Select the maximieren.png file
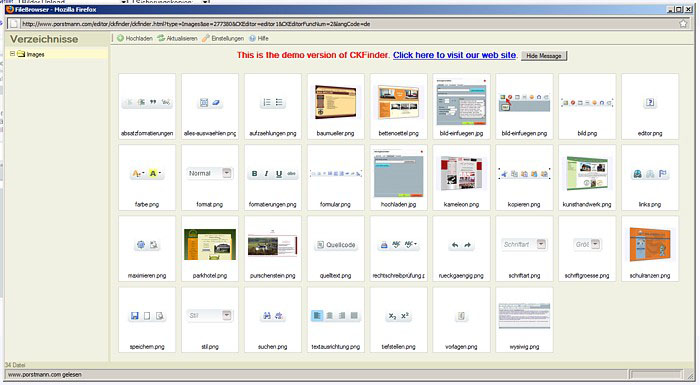 click(147, 249)
